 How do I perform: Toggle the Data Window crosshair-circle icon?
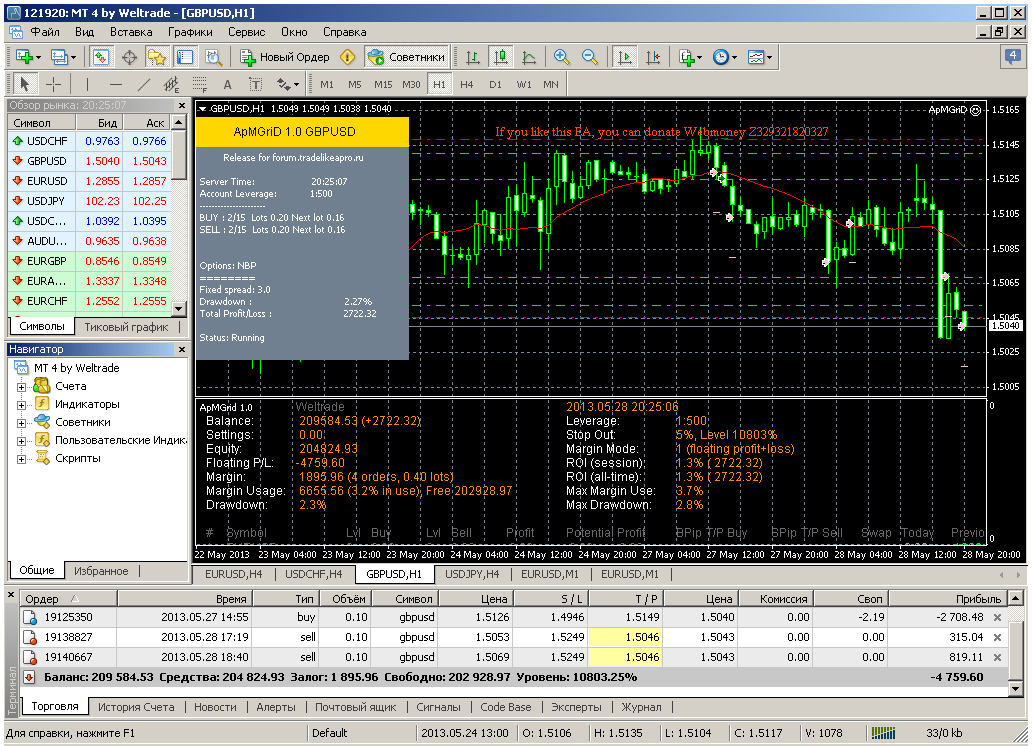click(129, 57)
